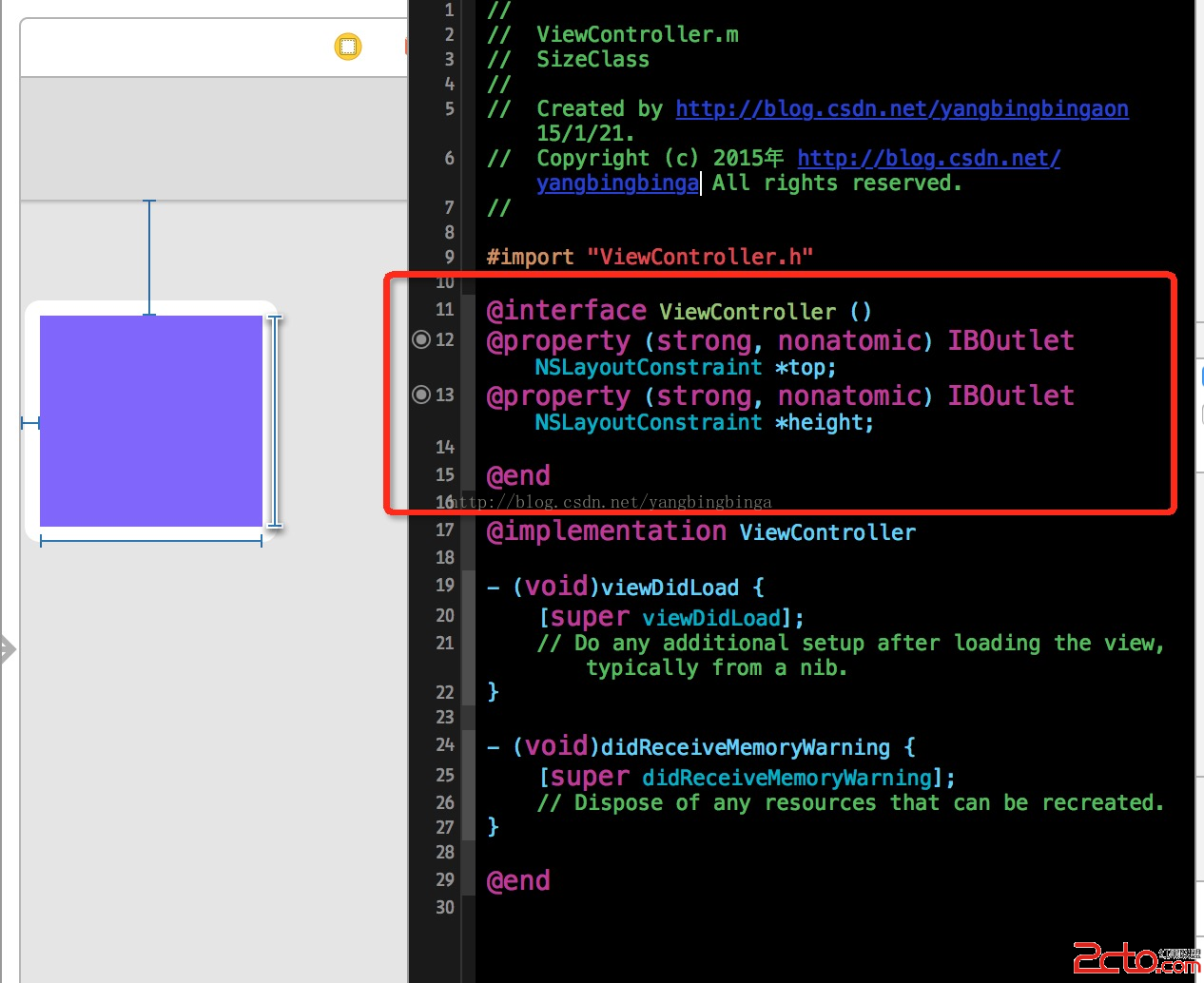Click the yellow View Controller icon
Image resolution: width=1204 pixels, height=983 pixels.
348,46
